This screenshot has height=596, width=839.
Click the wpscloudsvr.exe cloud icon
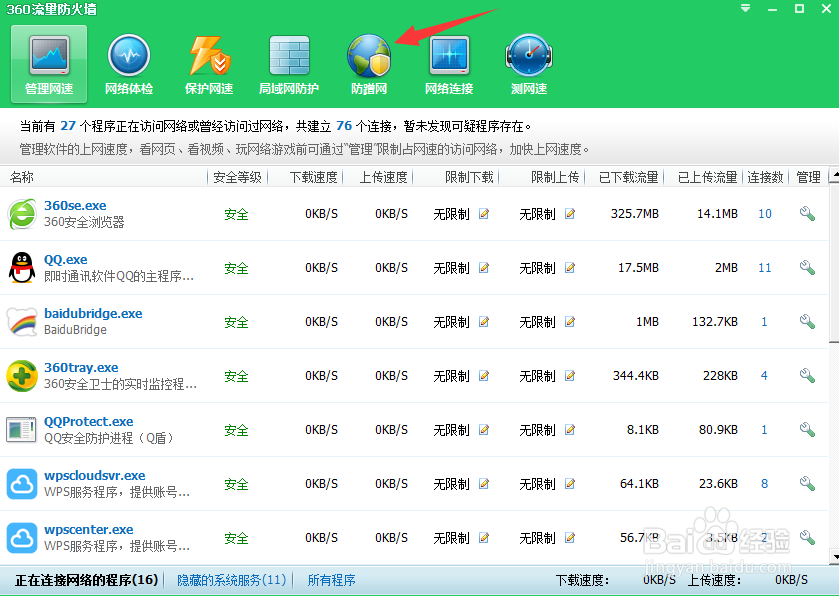pos(22,484)
